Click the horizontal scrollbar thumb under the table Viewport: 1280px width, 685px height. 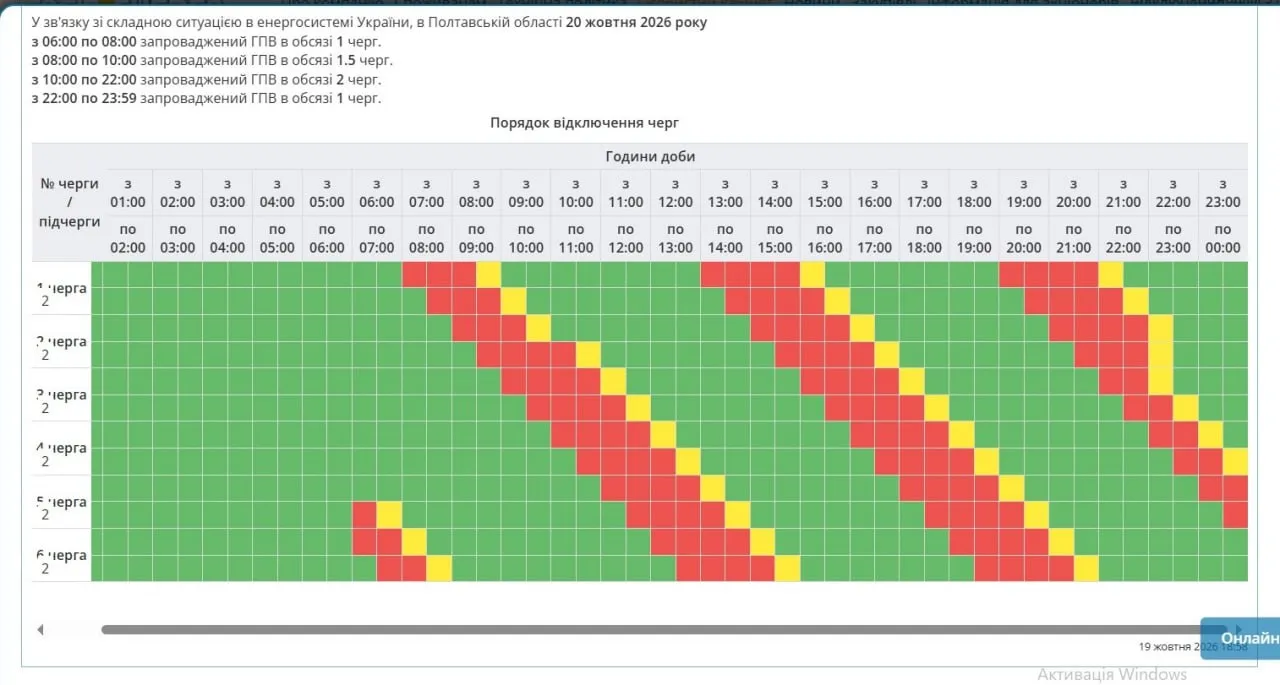coord(663,630)
